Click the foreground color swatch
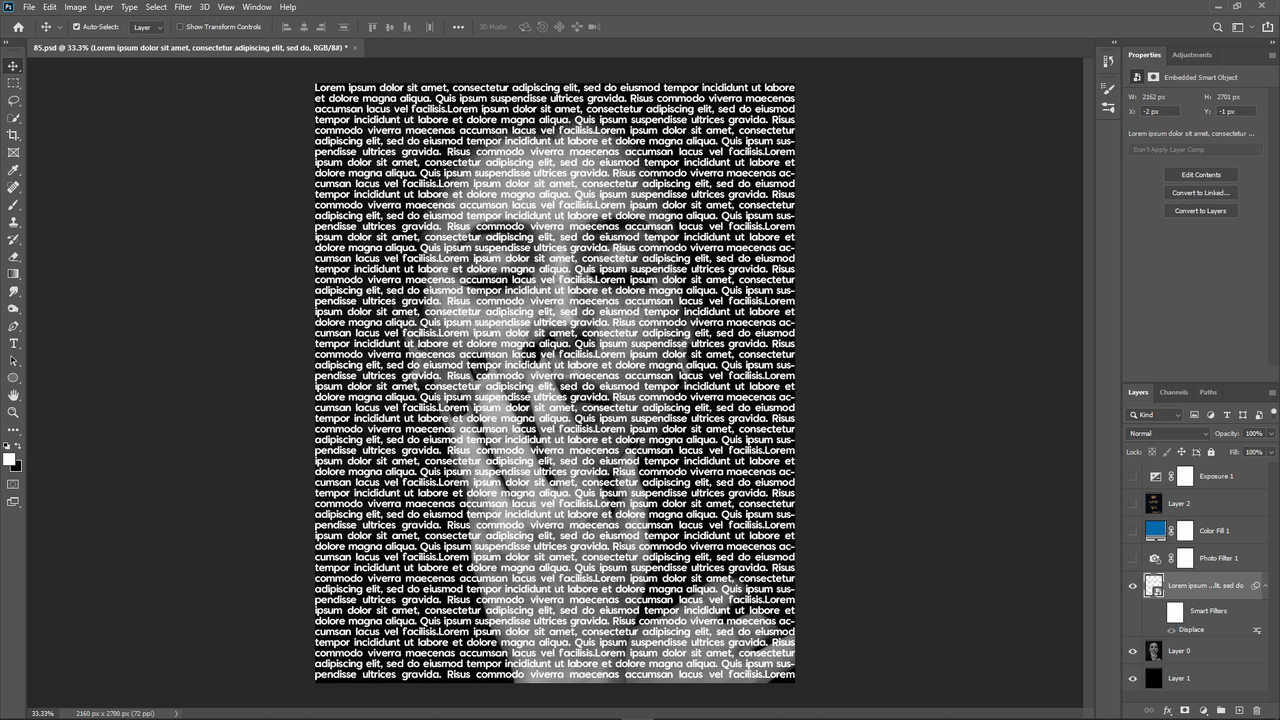This screenshot has height=720, width=1280. tap(9, 459)
